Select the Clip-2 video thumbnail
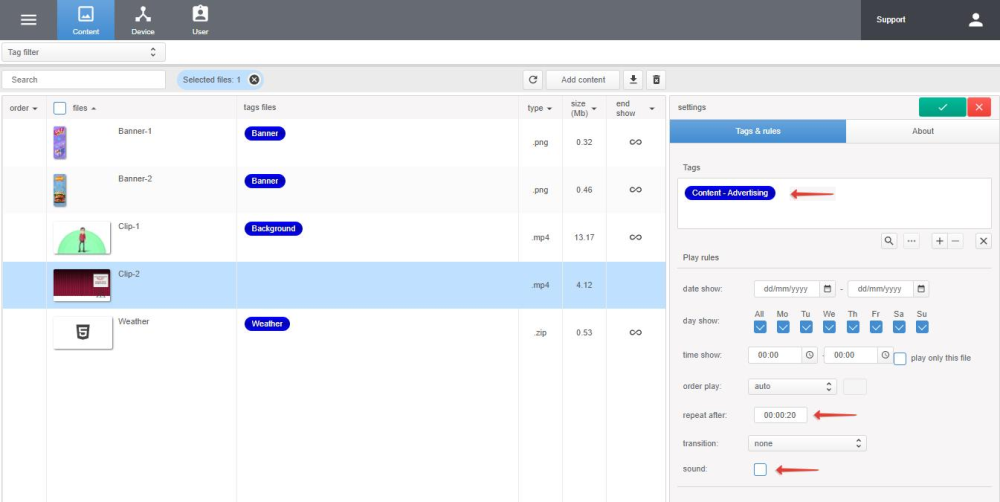The image size is (1000, 502). pos(82,285)
